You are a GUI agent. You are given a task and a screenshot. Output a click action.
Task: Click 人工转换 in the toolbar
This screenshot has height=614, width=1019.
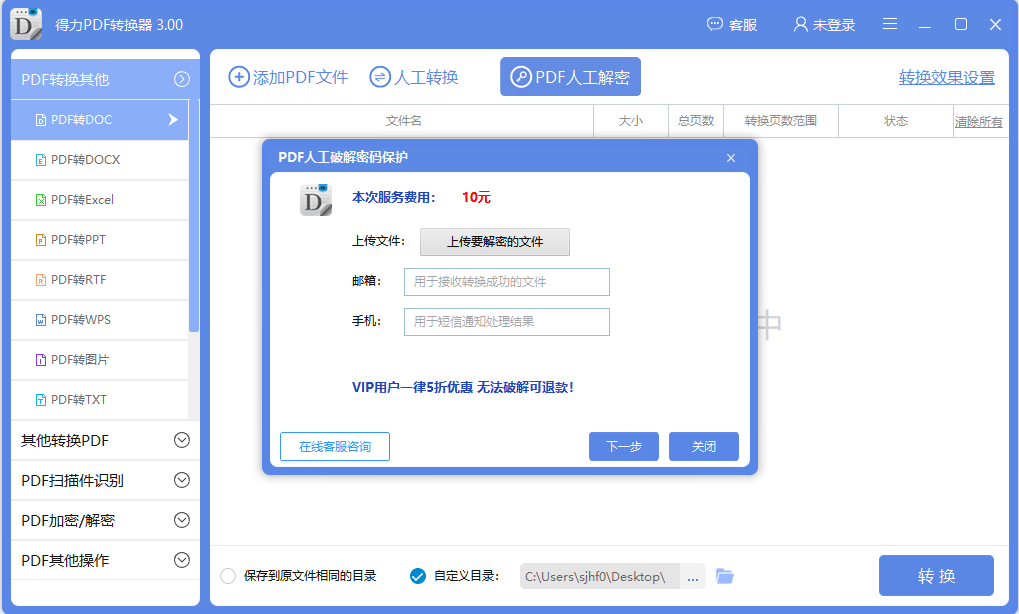pyautogui.click(x=414, y=77)
